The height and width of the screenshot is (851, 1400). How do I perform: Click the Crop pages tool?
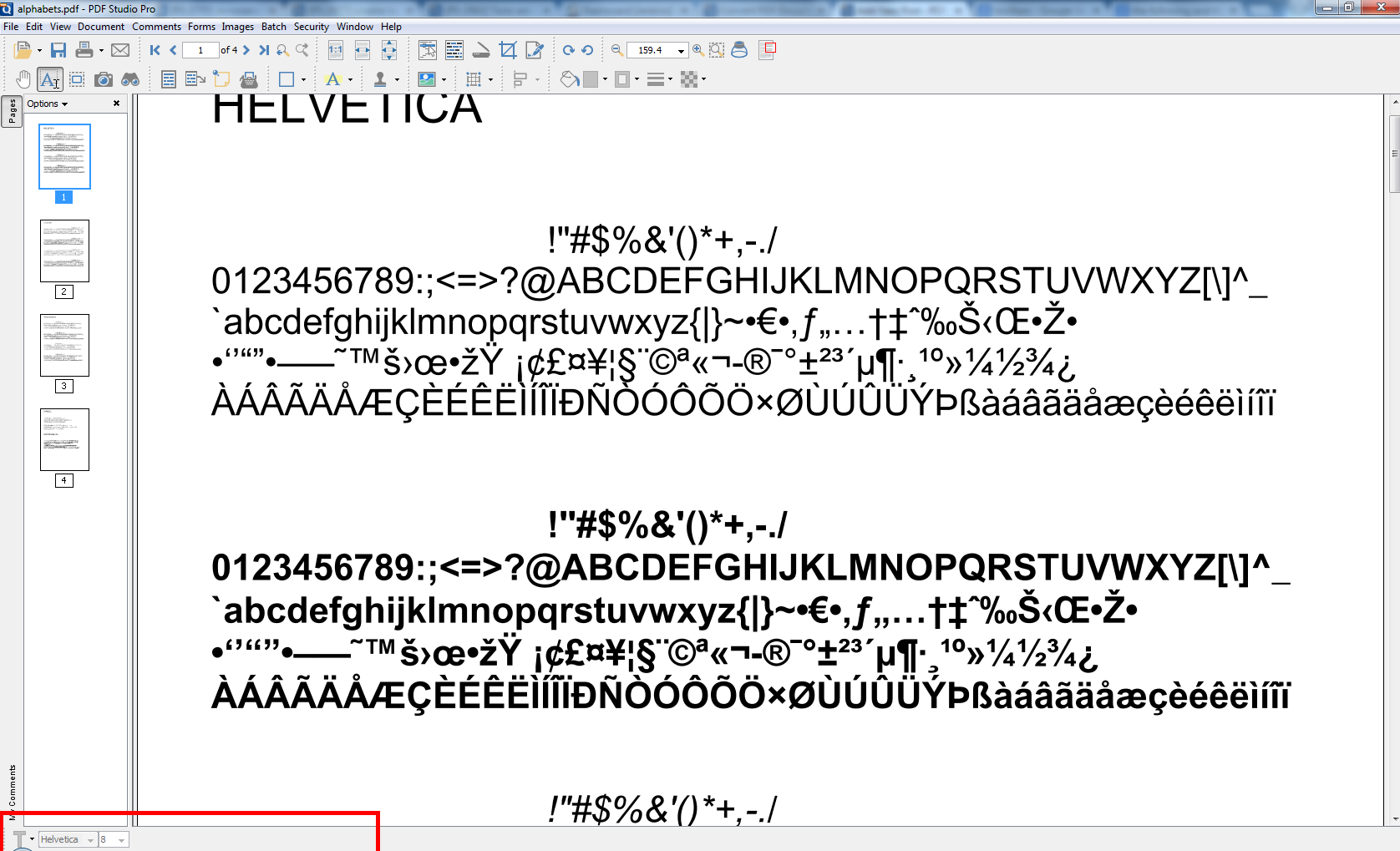508,50
